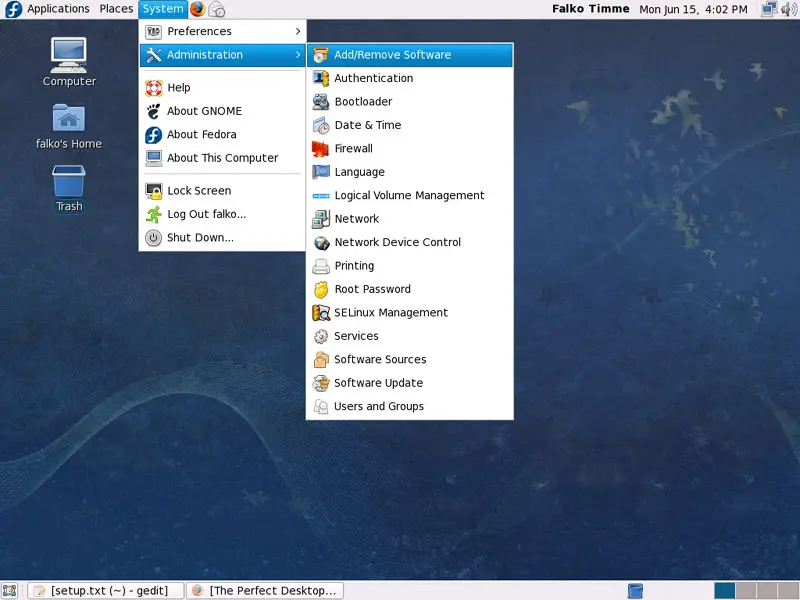Click the Show Desktop button in bottom panel
The height and width of the screenshot is (600, 800).
(x=10, y=590)
